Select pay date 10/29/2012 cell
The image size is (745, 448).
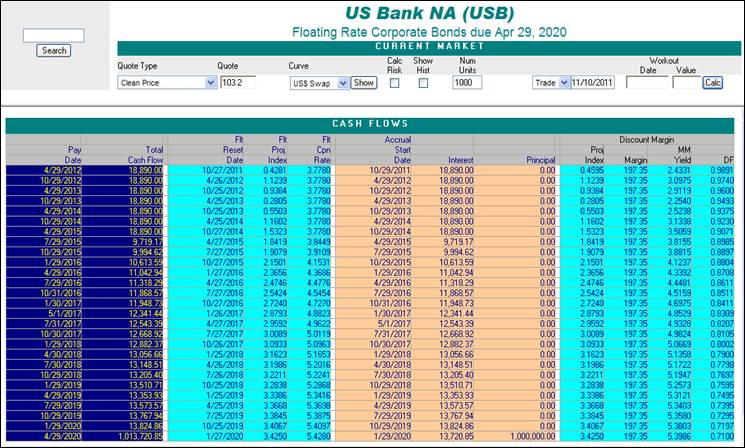44,181
